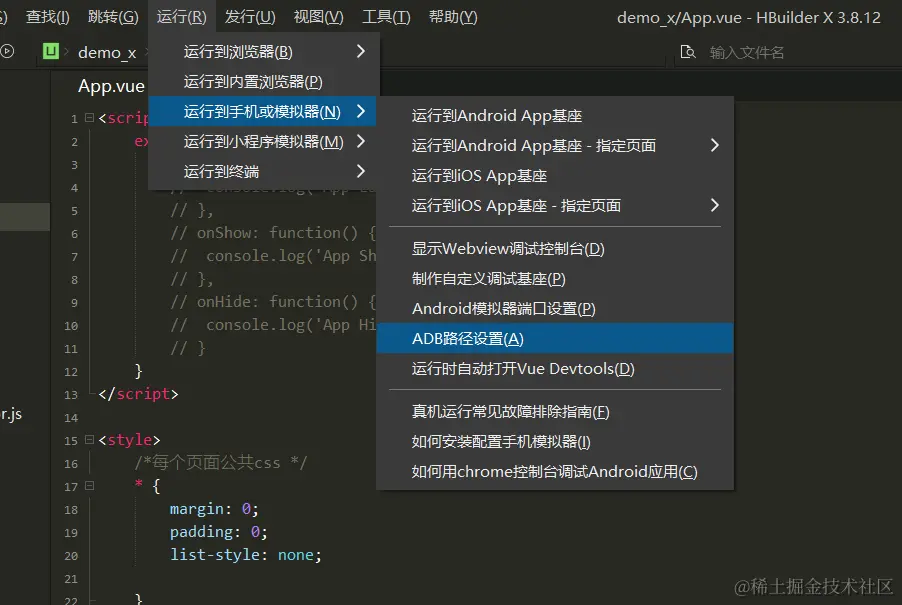Expand arrow next to 运行到小程序模拟器(M)
902x605 pixels.
click(361, 141)
